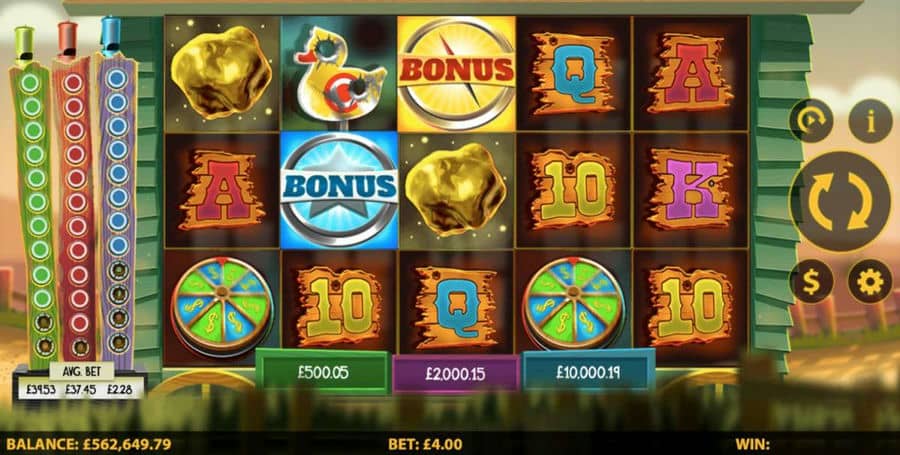Click the yellow BONUS compass symbol
The width and height of the screenshot is (900, 455).
[x=456, y=73]
